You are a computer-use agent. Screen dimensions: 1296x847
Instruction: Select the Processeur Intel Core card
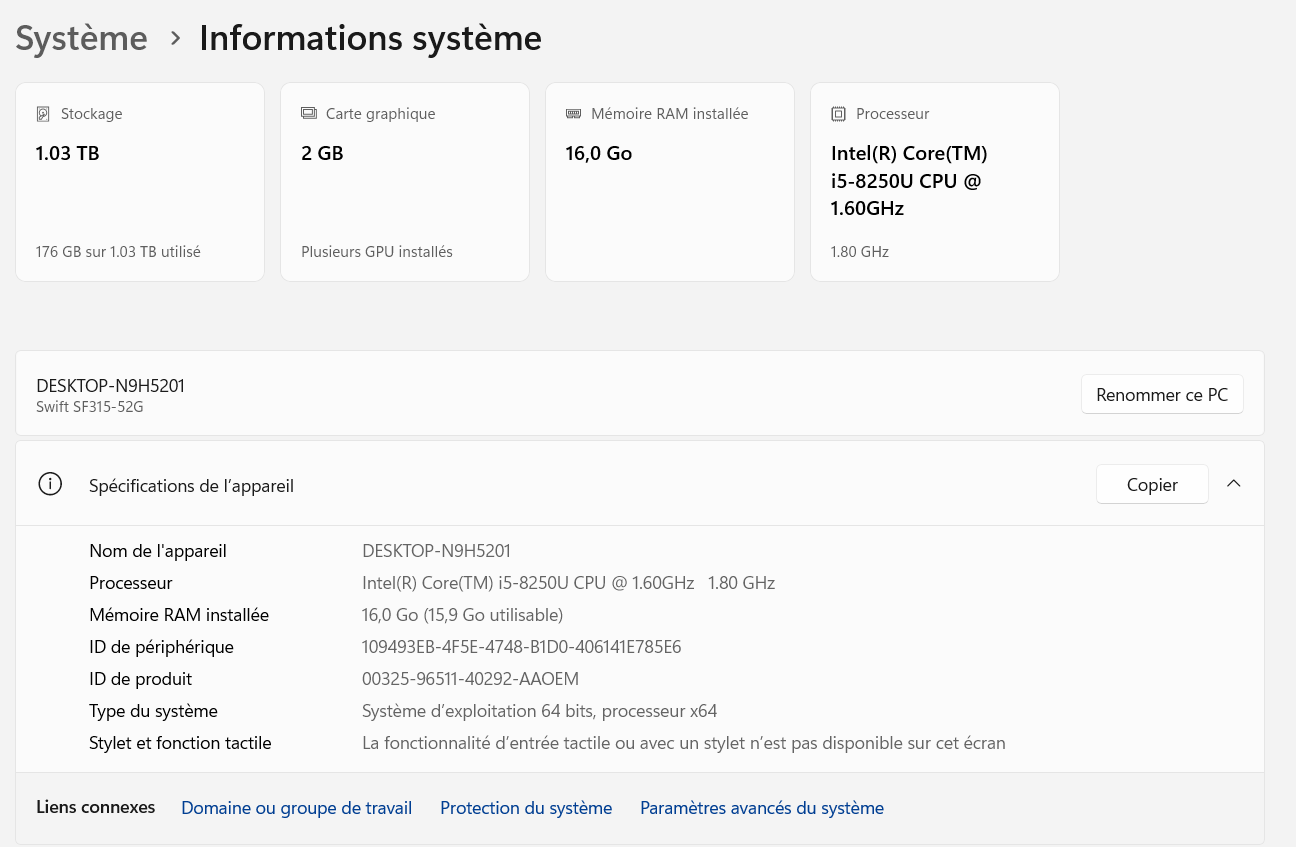click(x=934, y=182)
